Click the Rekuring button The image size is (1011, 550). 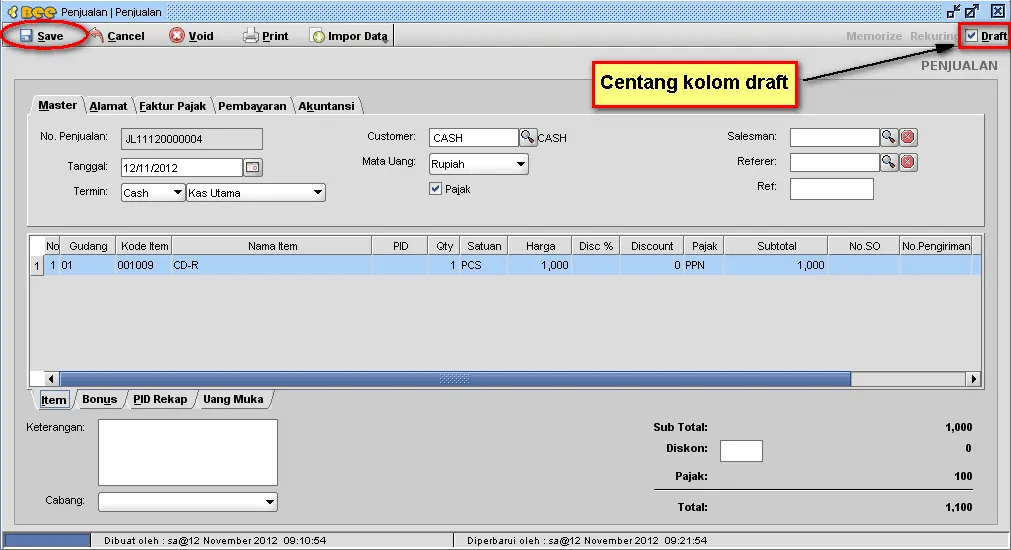934,36
